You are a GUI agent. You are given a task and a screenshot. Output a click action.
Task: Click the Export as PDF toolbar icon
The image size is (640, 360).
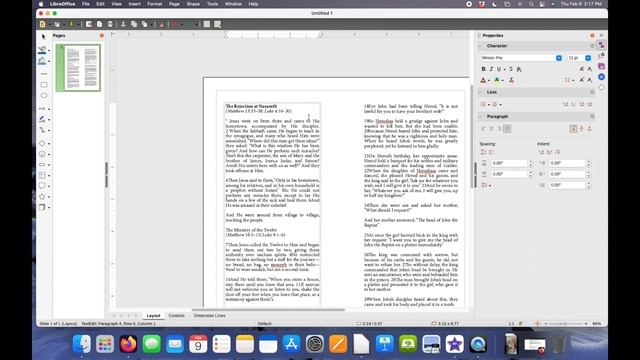point(100,24)
